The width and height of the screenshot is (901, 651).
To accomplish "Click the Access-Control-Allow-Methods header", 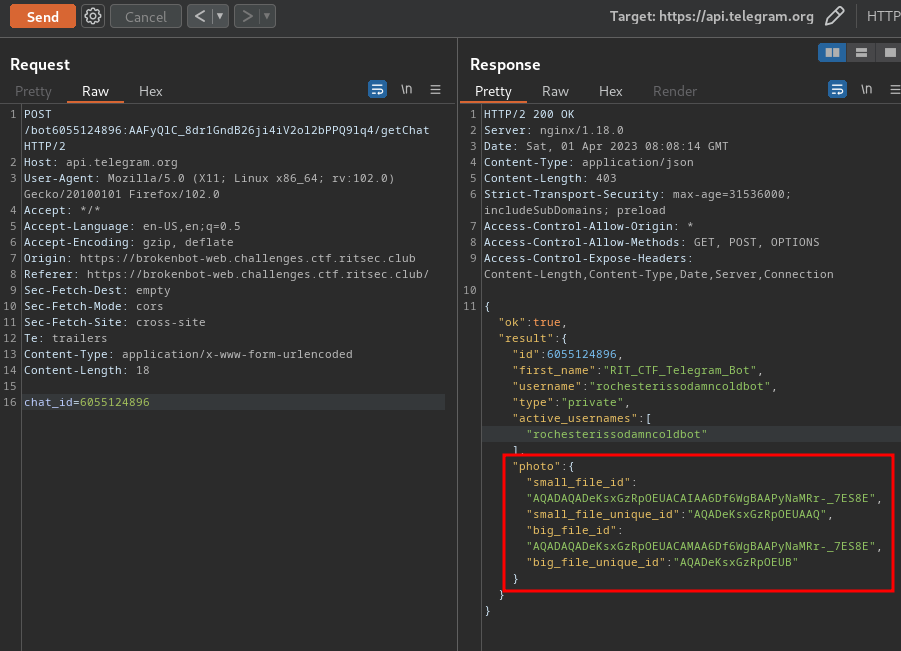I will [x=652, y=242].
